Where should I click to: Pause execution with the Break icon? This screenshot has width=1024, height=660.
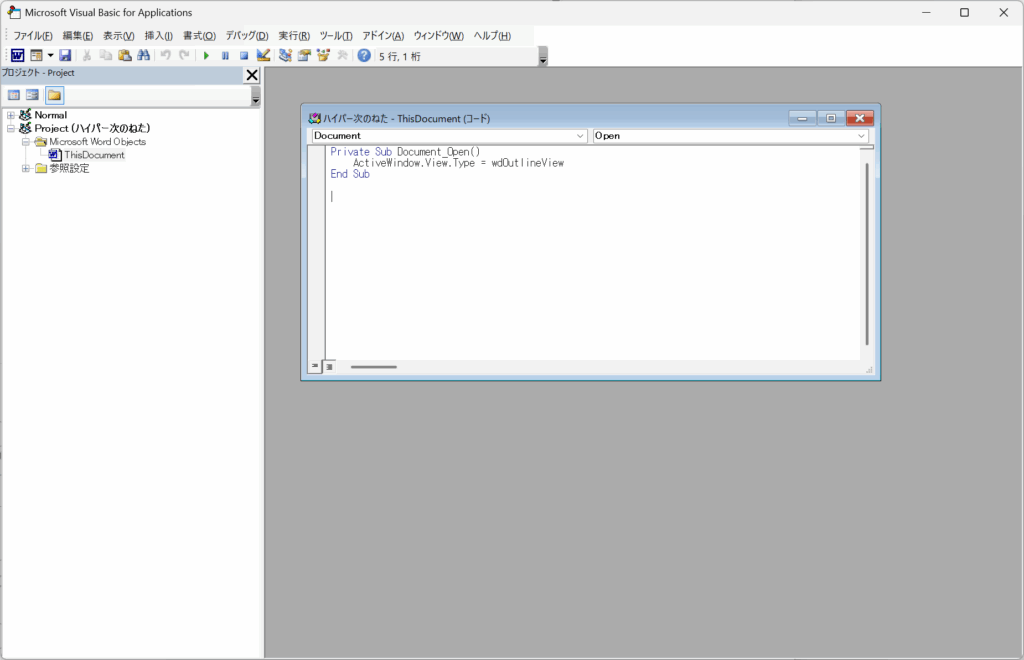[225, 56]
